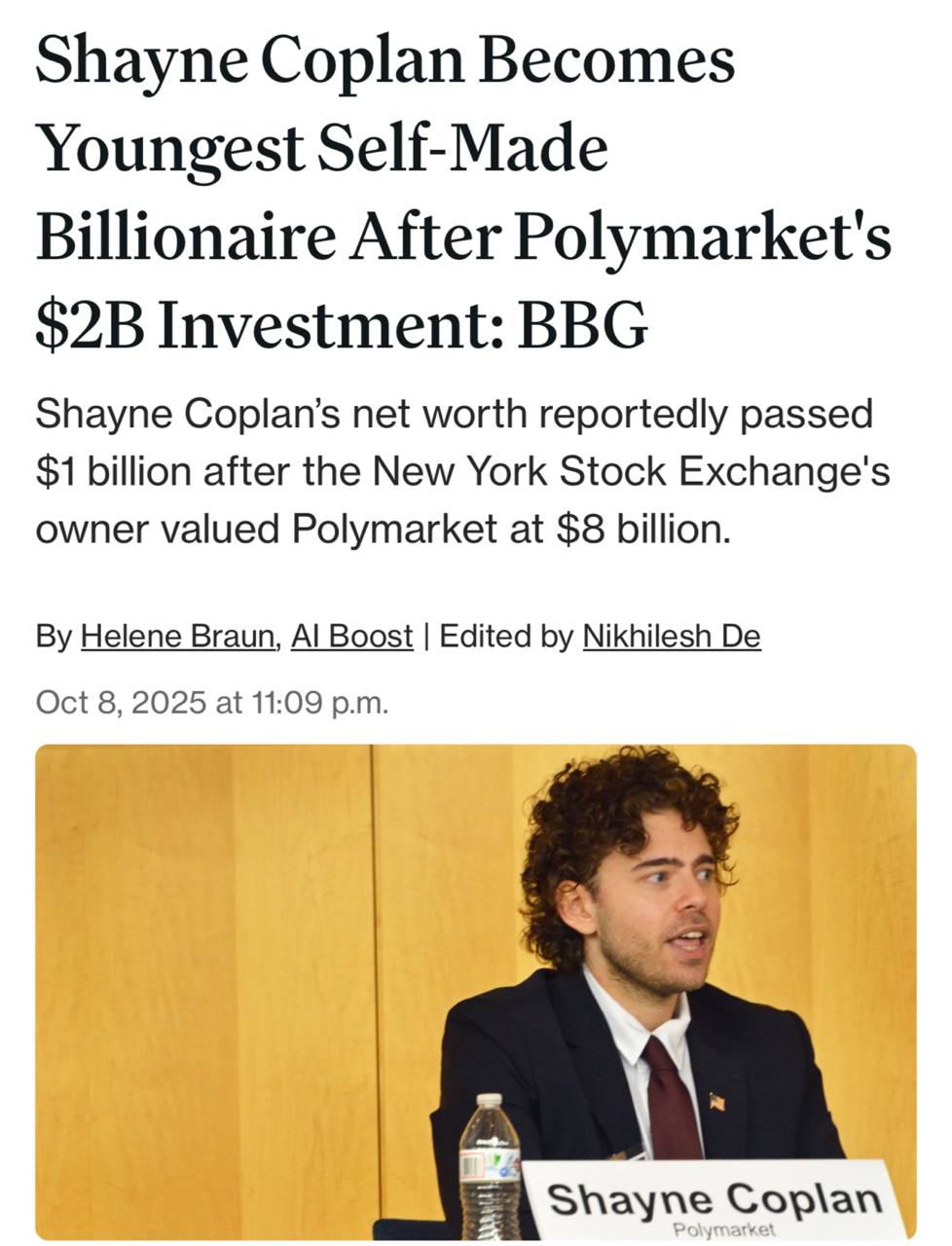952x1246 pixels.
Task: Click "$8 billion" in the summary text
Action: [642, 530]
